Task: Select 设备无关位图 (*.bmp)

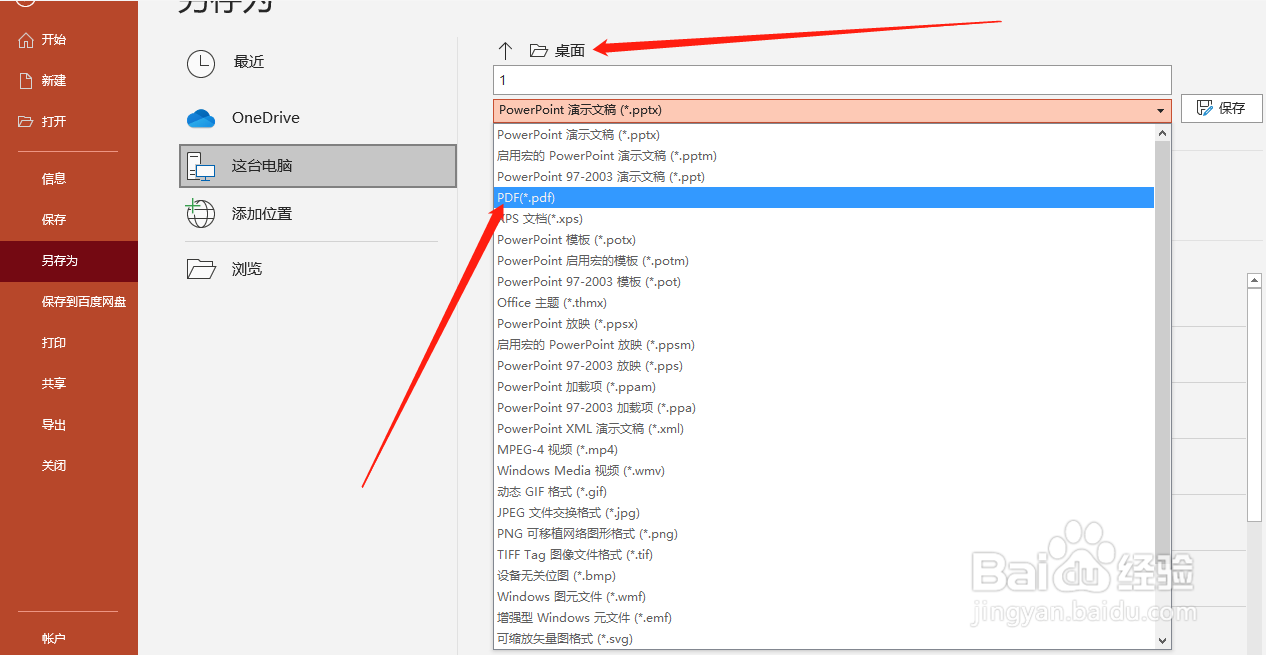Action: (824, 576)
